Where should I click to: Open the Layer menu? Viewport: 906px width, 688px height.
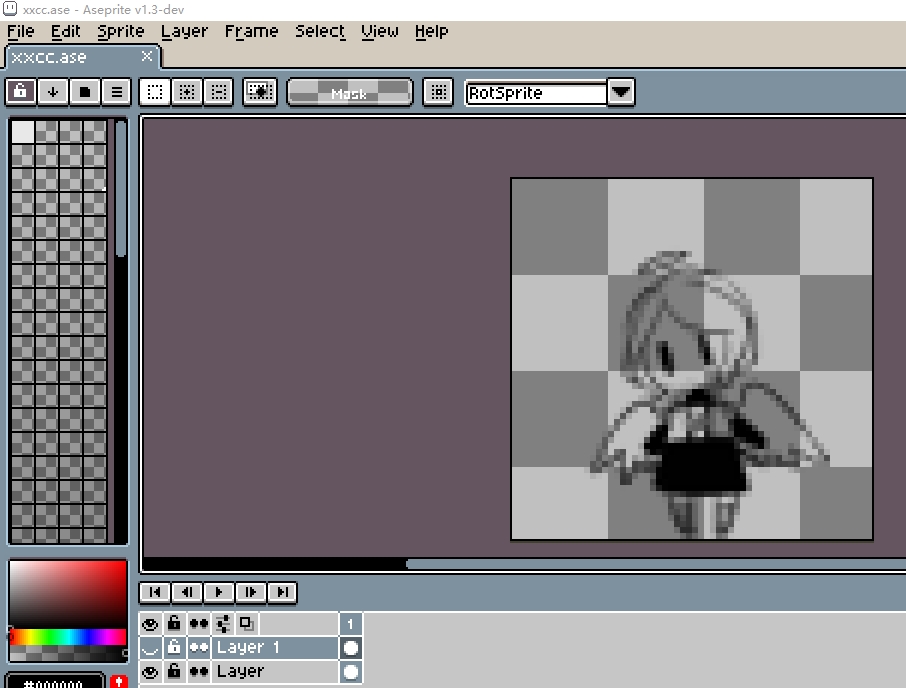(184, 31)
